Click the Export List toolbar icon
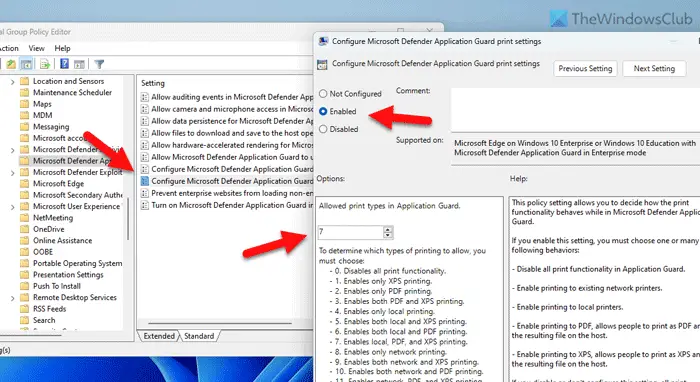This screenshot has width=700, height=382. (x=45, y=64)
